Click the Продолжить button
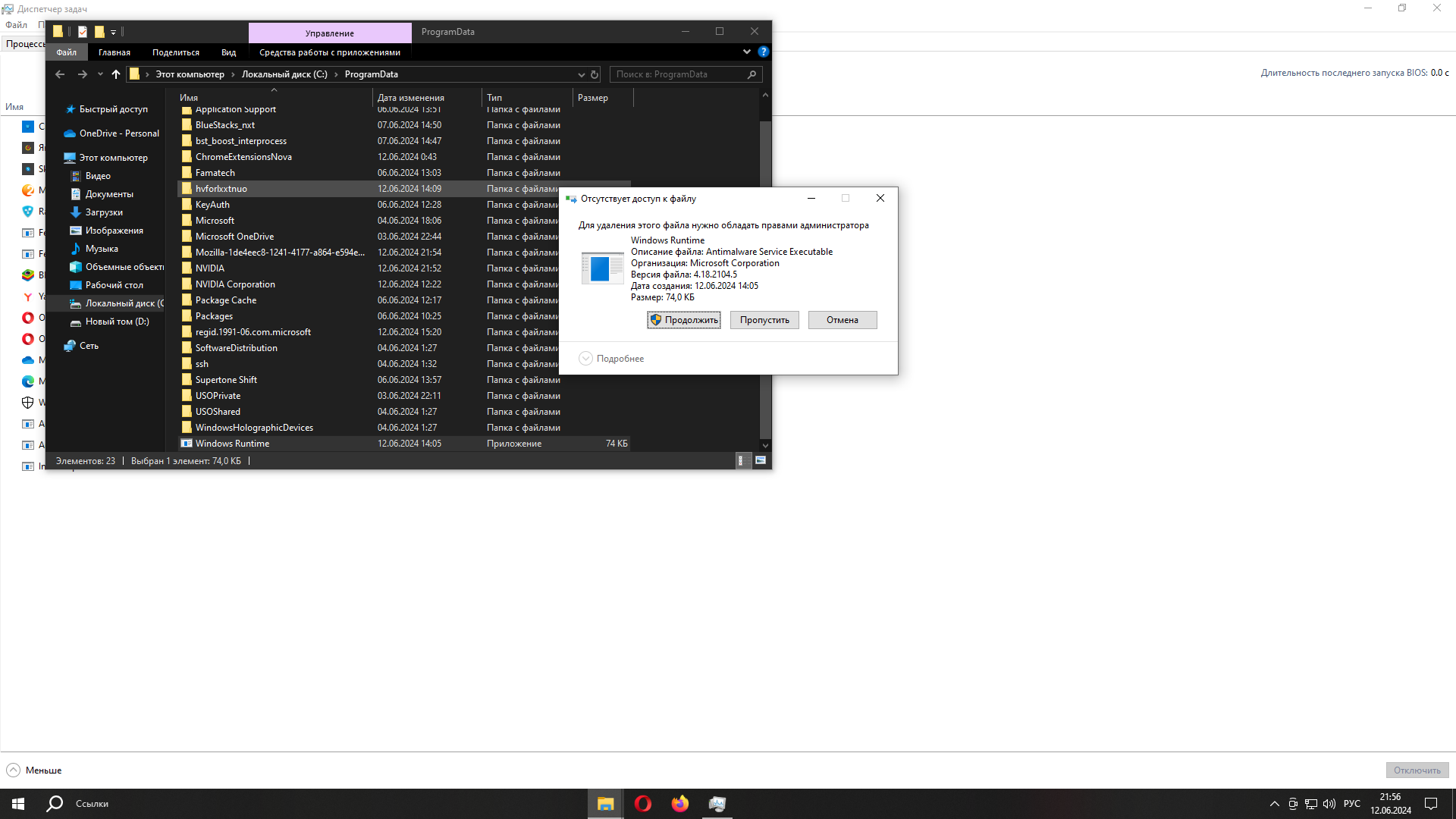The height and width of the screenshot is (819, 1456). 683,320
